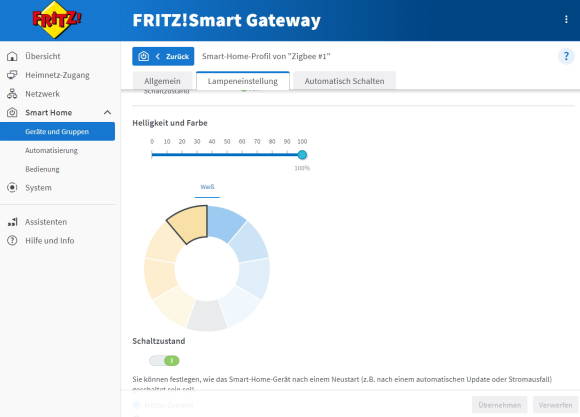The image size is (580, 417).
Task: Collapse the Smart Home menu chevron
Action: (x=107, y=112)
